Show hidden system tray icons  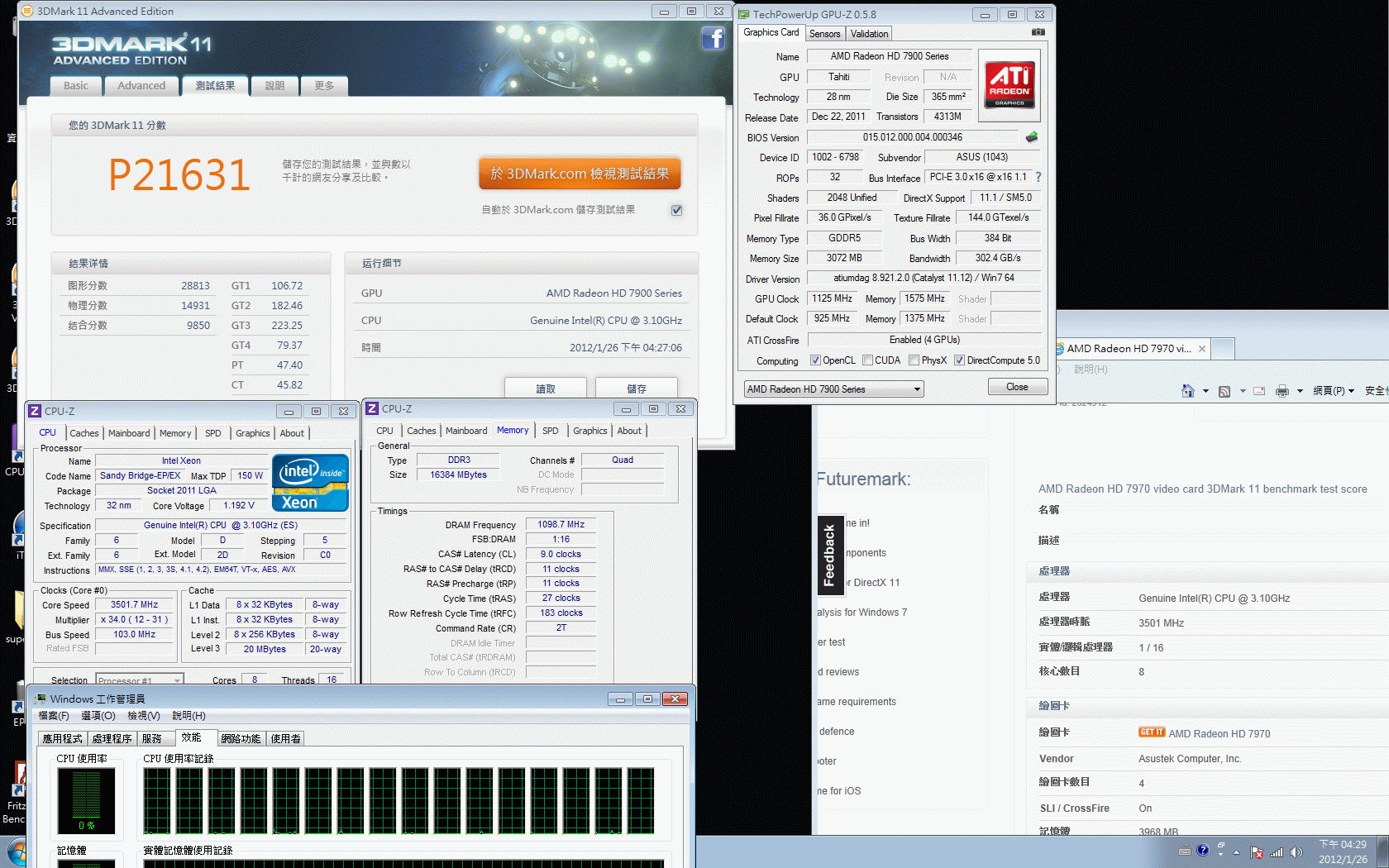tap(1237, 851)
